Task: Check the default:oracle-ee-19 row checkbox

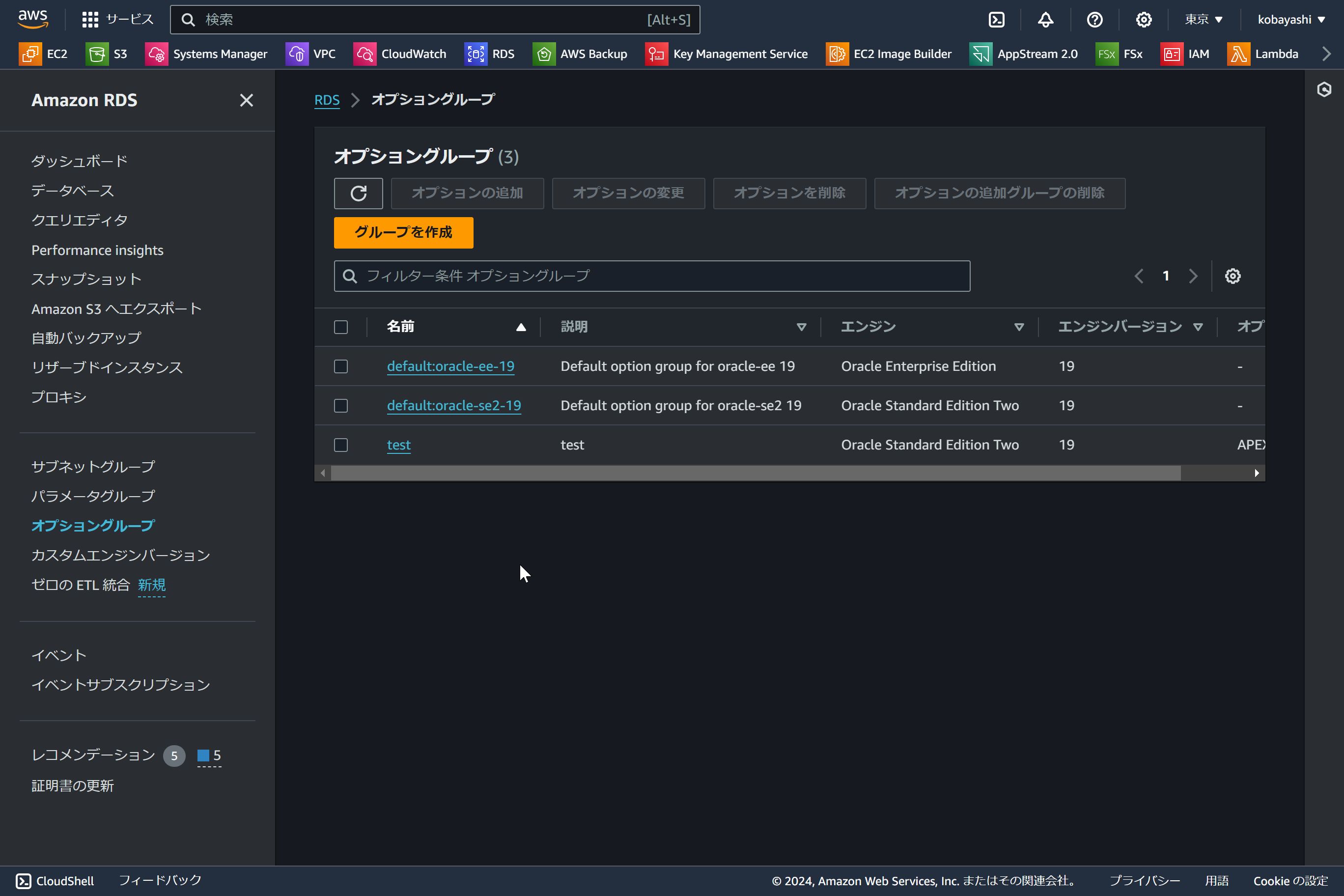Action: [341, 366]
